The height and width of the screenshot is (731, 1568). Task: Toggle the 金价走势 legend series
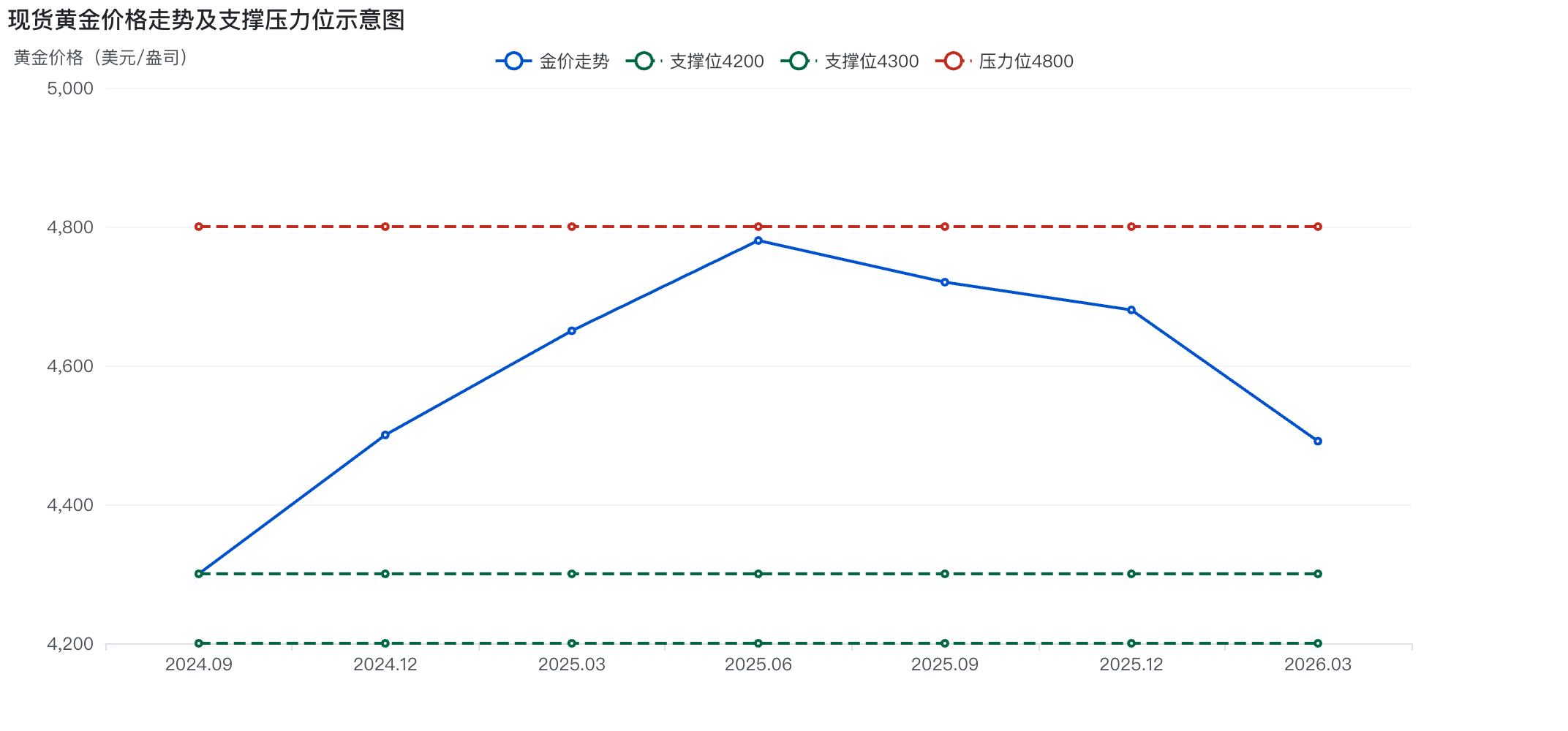[553, 61]
